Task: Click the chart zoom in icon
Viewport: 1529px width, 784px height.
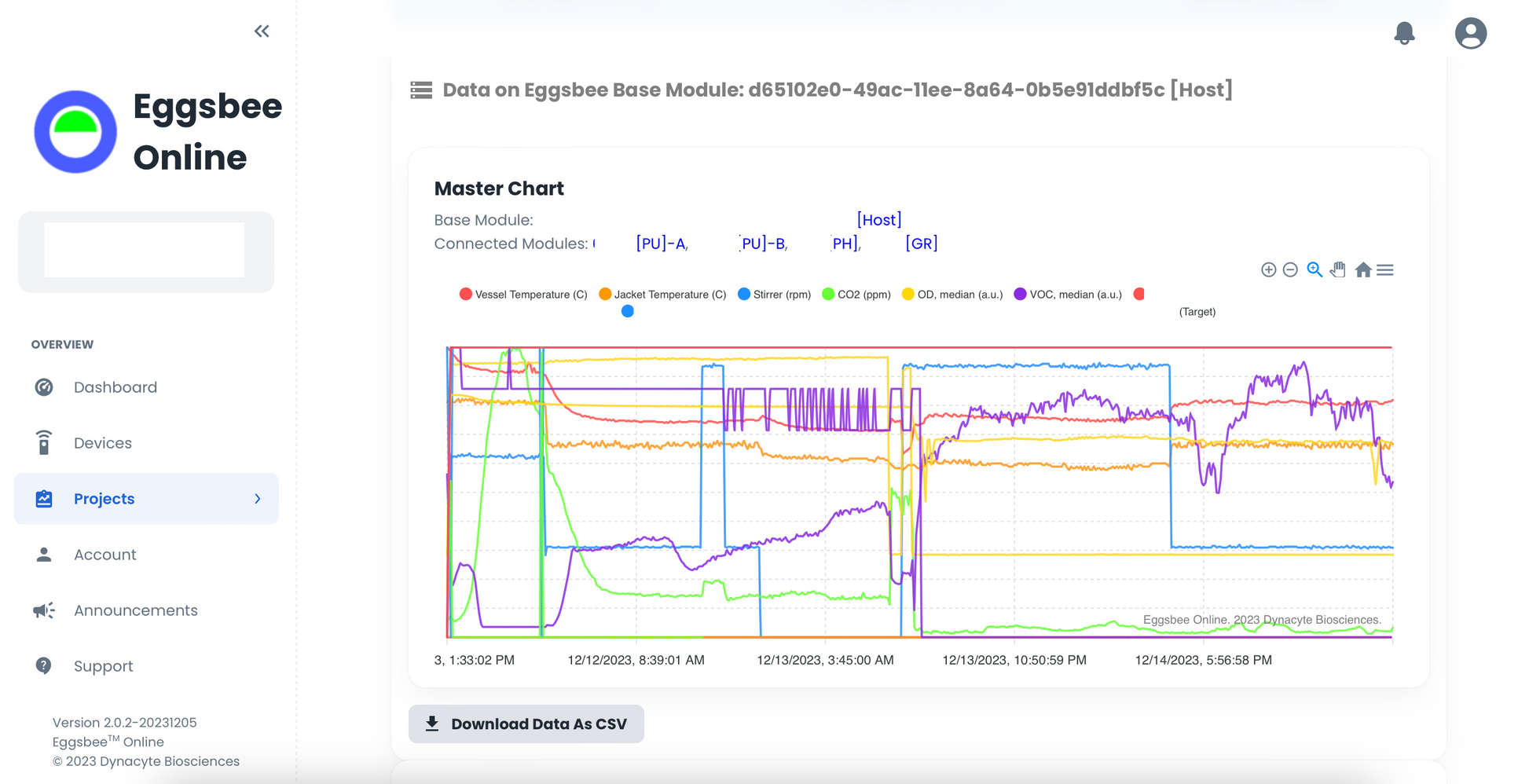Action: 1268,270
